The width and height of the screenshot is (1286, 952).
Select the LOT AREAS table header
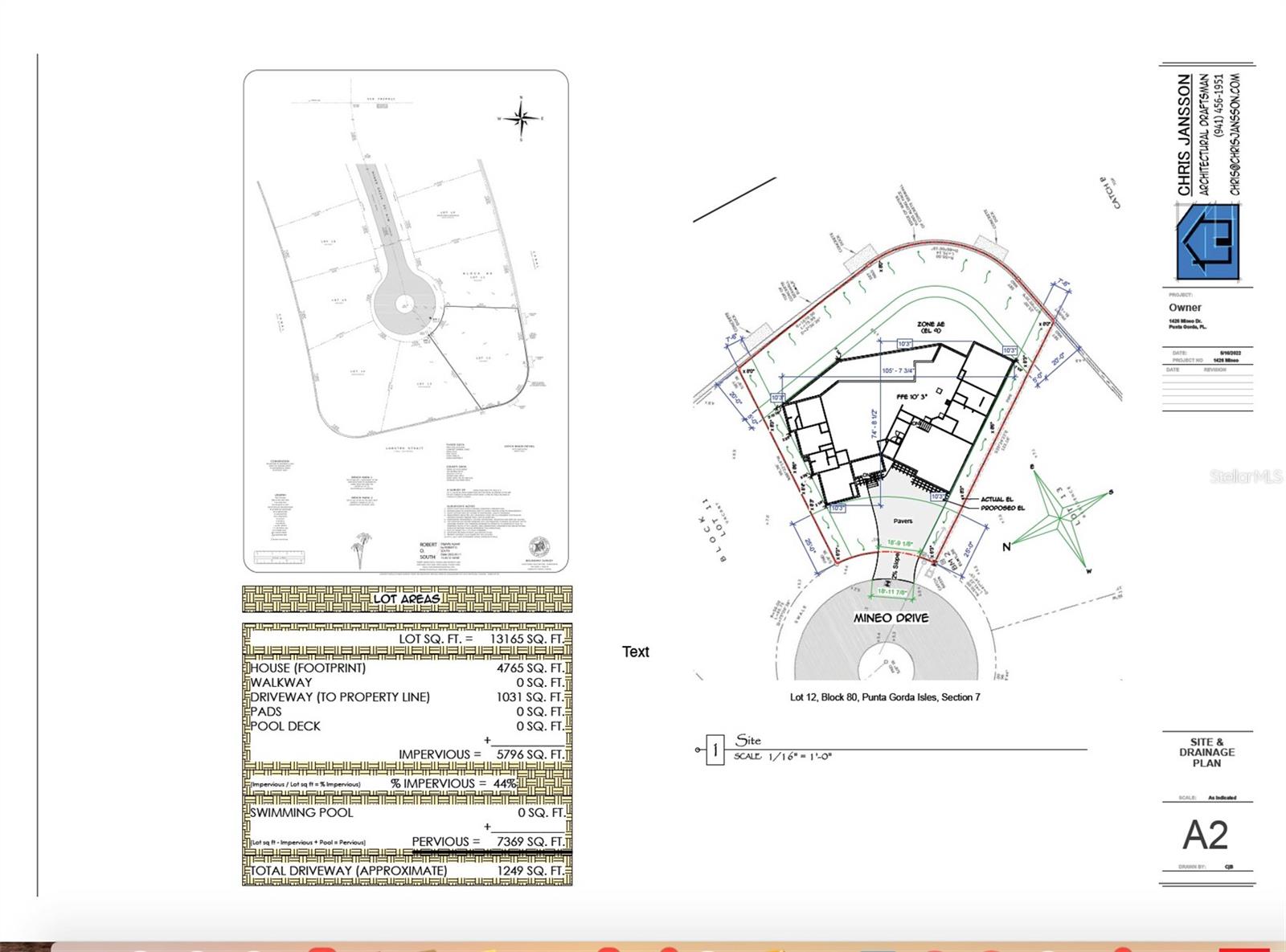coord(407,599)
